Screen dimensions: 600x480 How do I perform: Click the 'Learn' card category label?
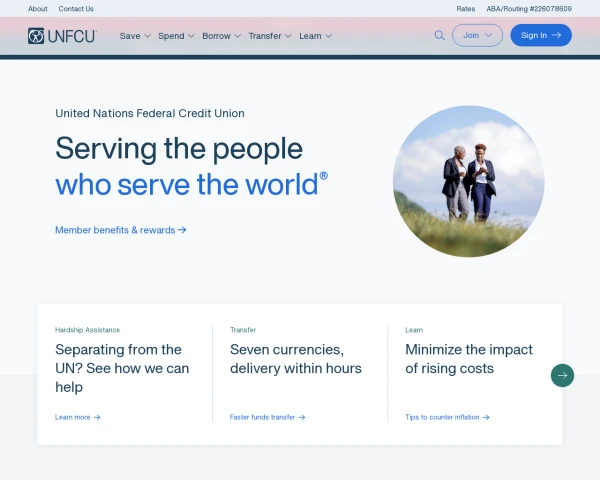pos(414,330)
